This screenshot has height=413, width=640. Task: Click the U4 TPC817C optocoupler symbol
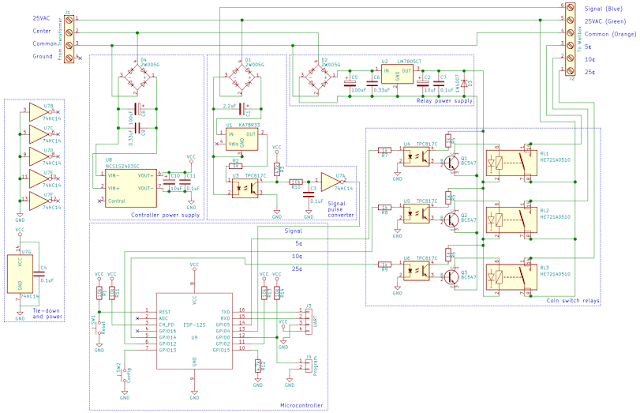pyautogui.click(x=416, y=156)
